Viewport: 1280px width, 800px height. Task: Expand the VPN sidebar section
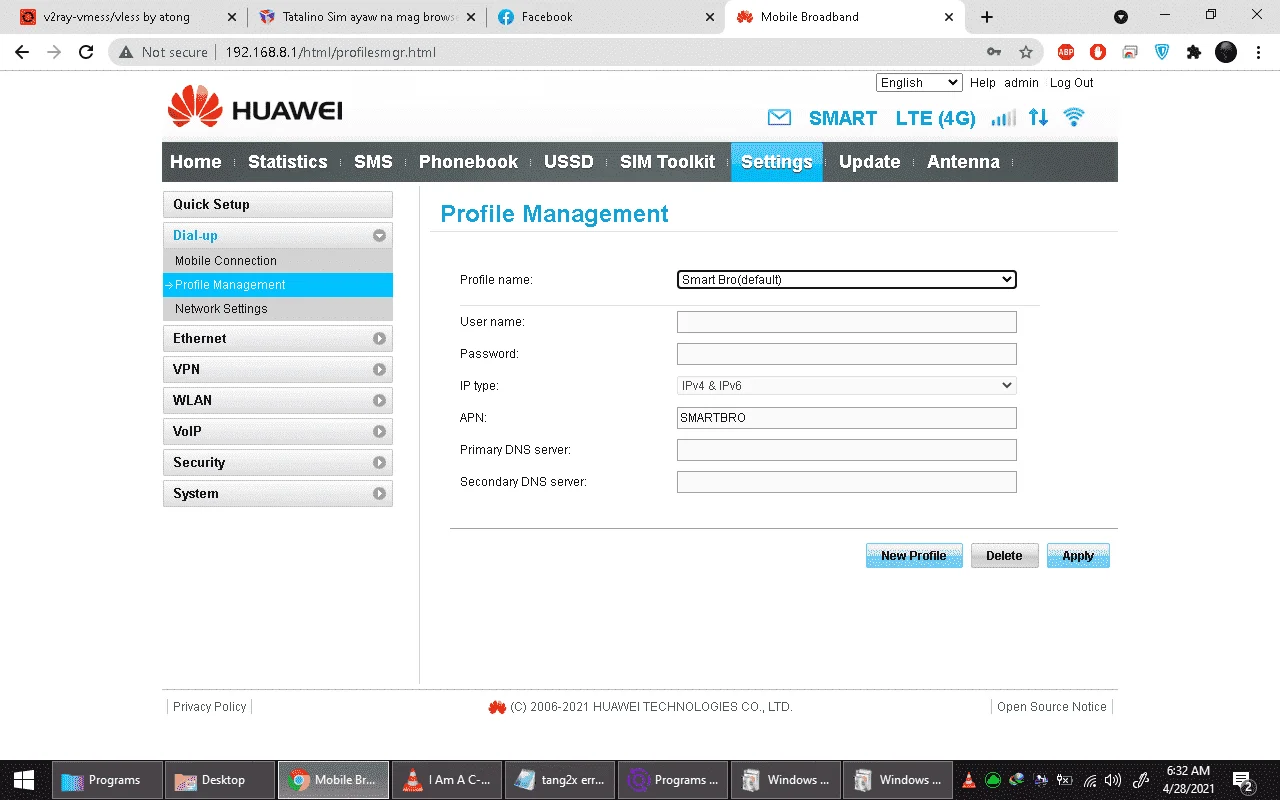[277, 369]
